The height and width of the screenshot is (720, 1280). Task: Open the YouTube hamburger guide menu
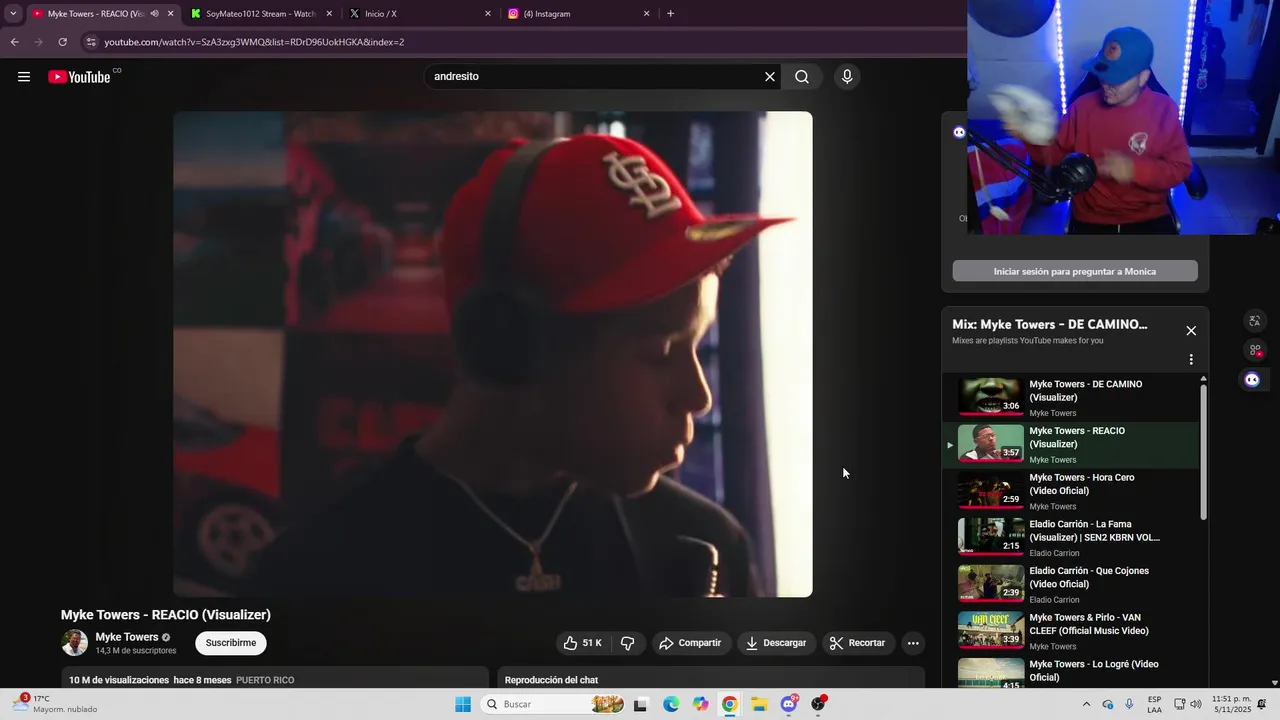click(x=24, y=77)
